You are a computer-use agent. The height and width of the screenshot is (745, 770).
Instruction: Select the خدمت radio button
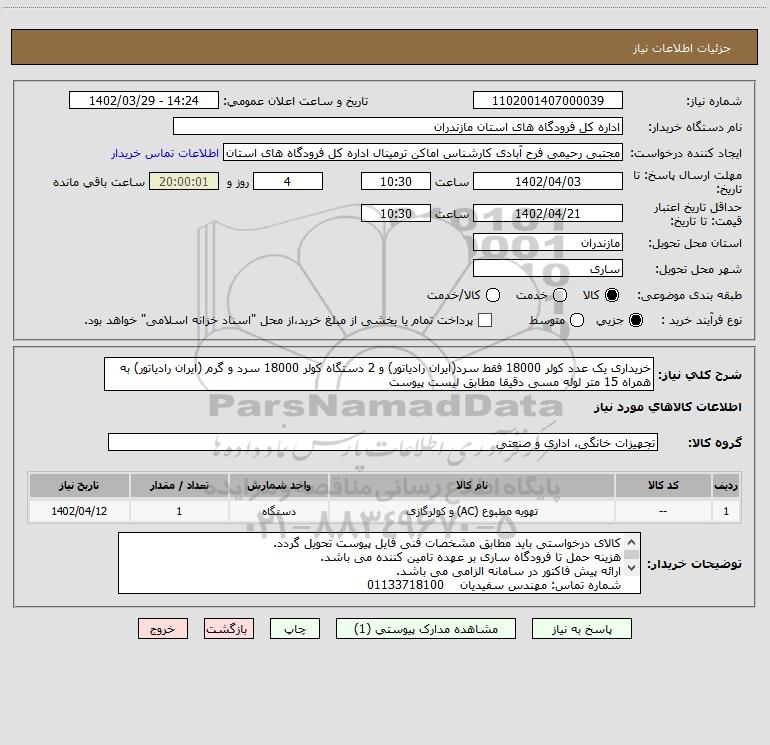pyautogui.click(x=560, y=295)
